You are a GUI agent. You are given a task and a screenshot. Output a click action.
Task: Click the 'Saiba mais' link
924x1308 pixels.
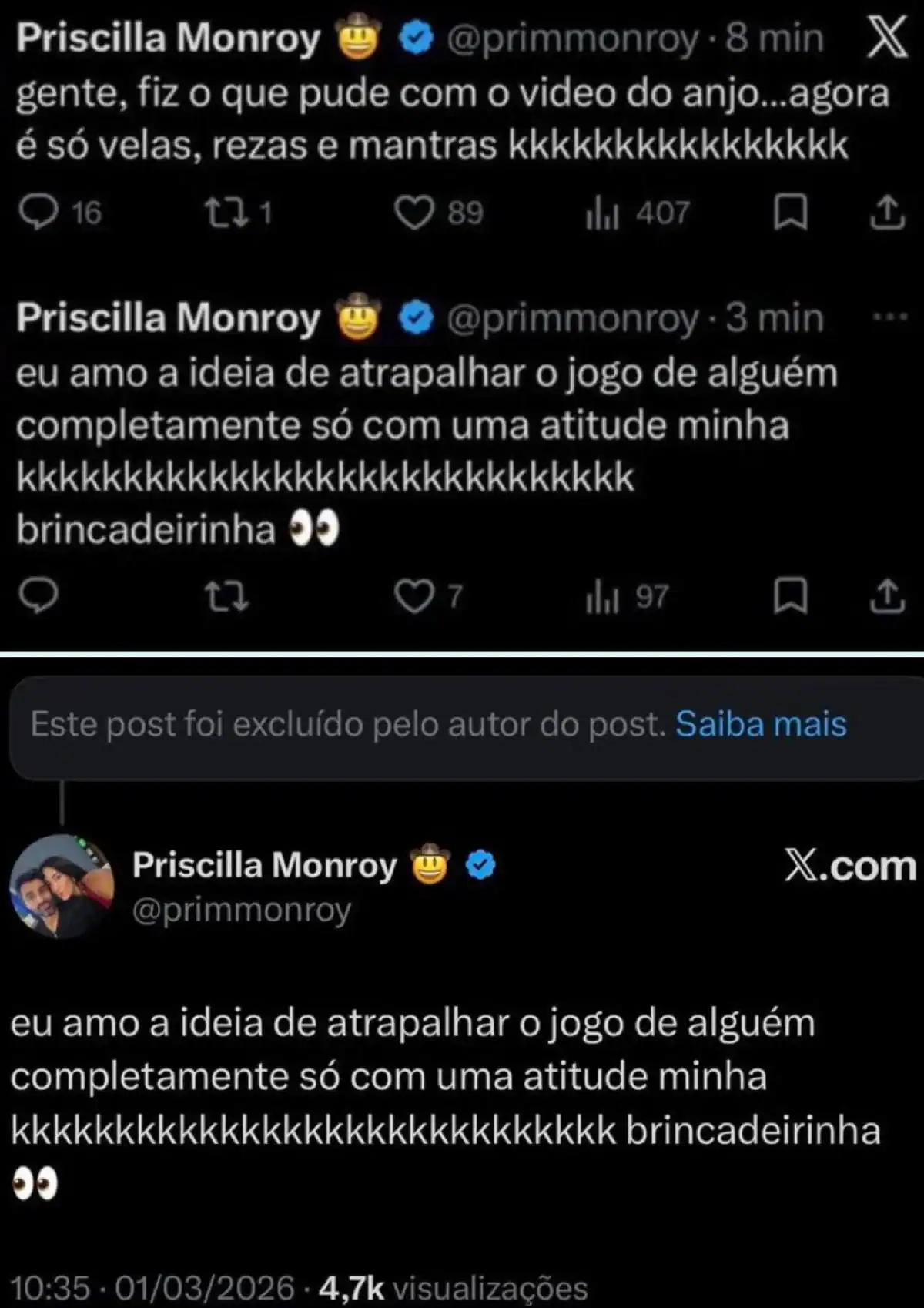click(x=761, y=724)
